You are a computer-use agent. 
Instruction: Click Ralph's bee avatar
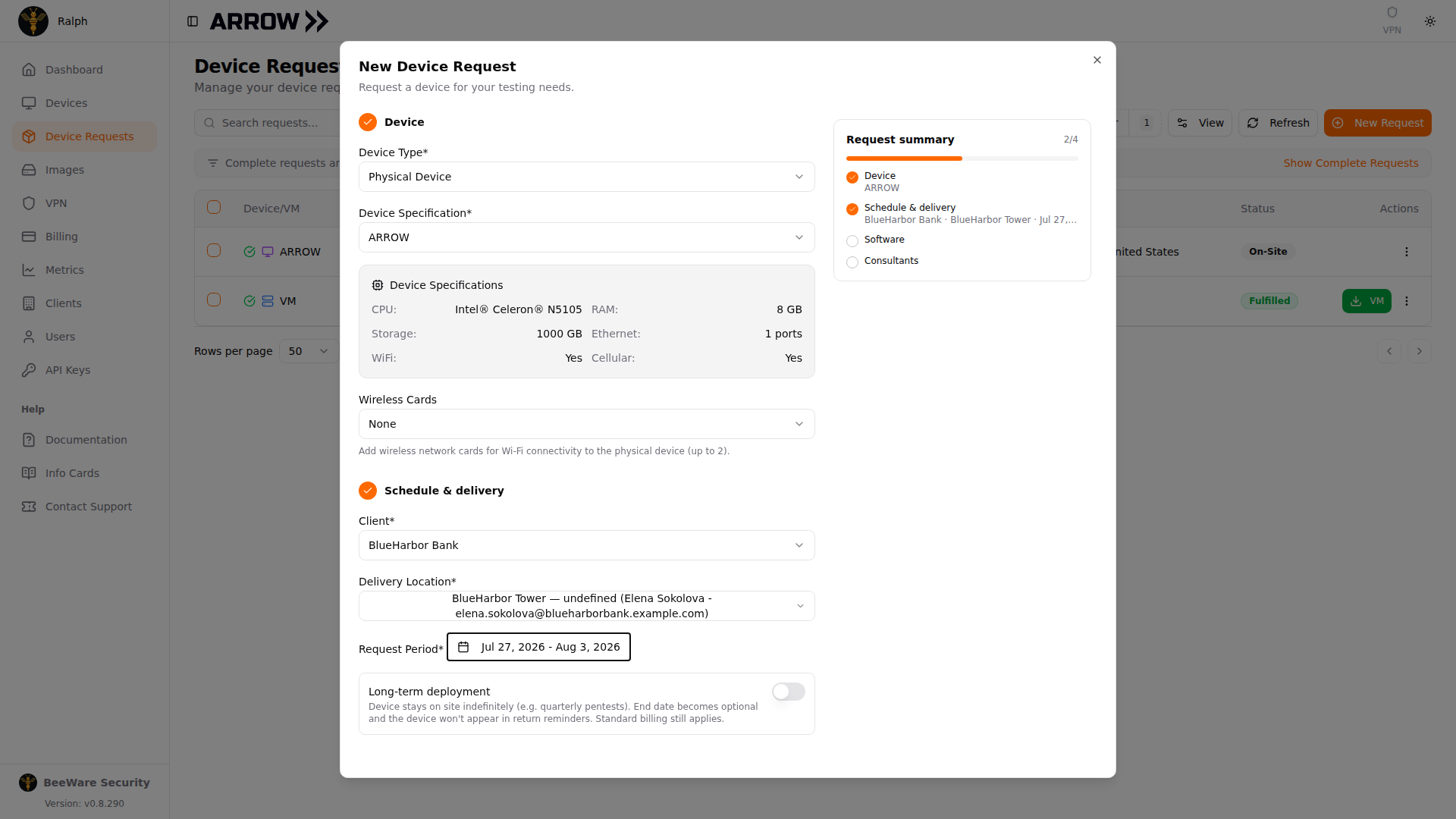coord(33,21)
